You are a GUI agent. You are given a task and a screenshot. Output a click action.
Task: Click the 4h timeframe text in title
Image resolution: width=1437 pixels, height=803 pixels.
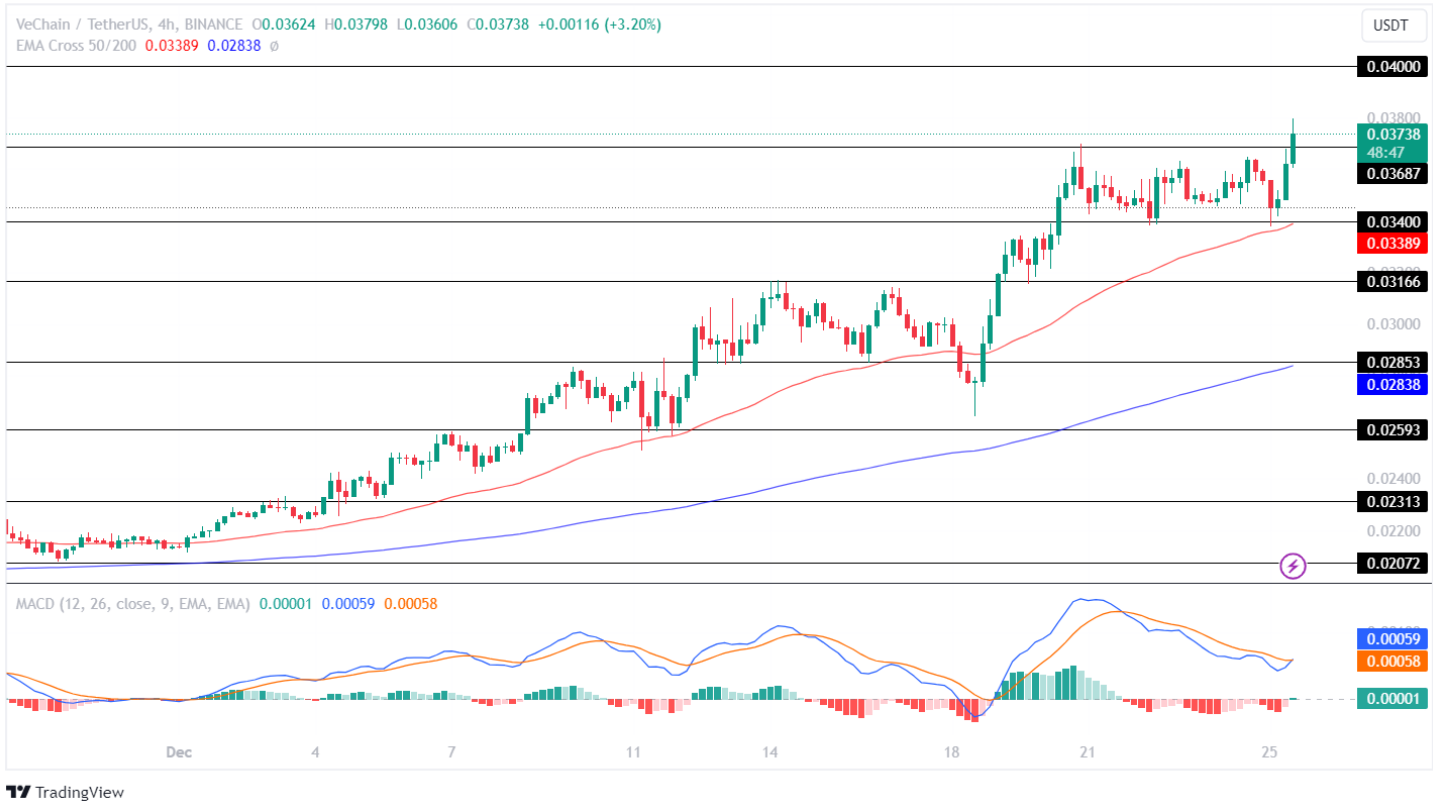pos(165,24)
